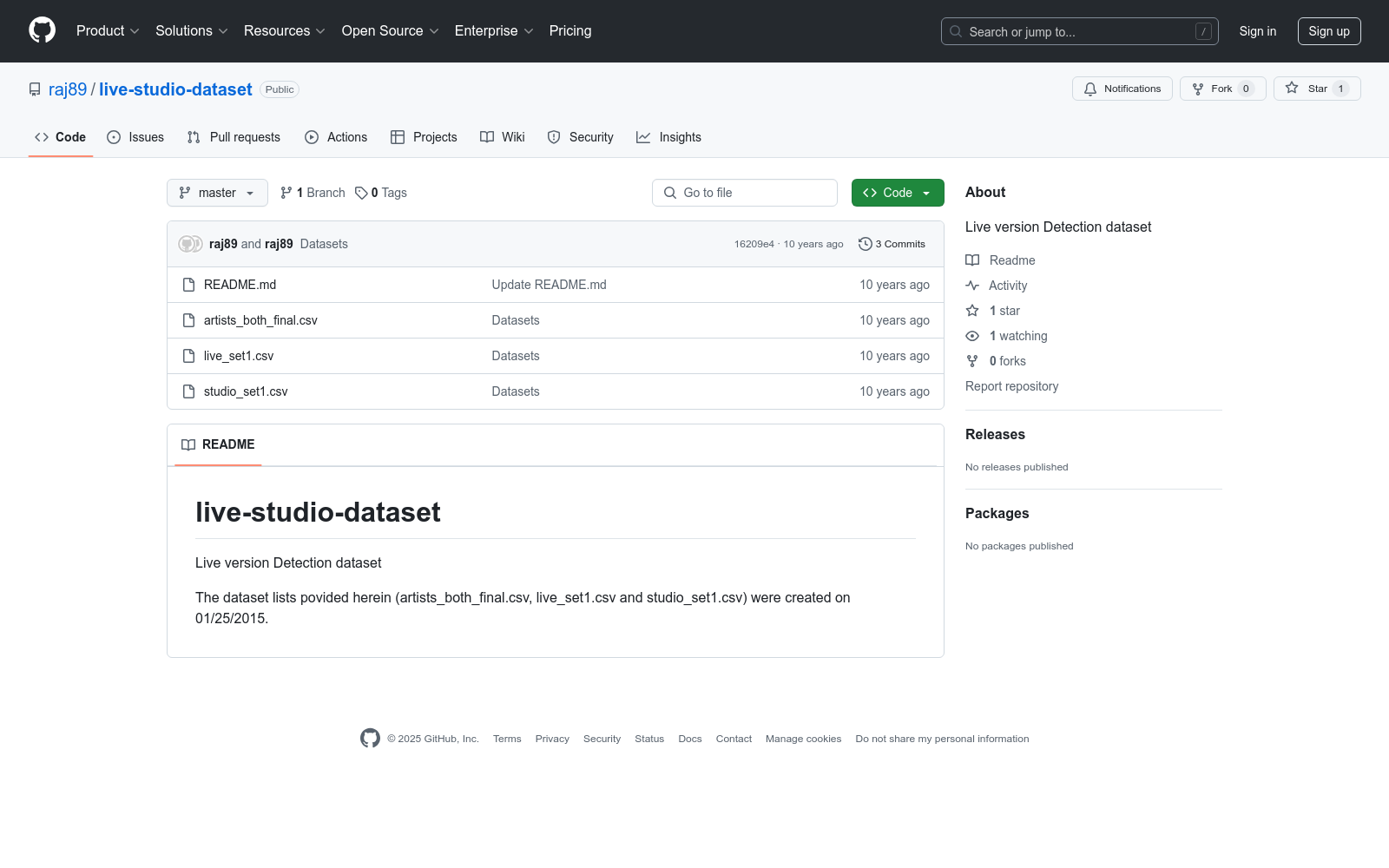The image size is (1389, 868).
Task: Click the Report repository link
Action: [1011, 386]
